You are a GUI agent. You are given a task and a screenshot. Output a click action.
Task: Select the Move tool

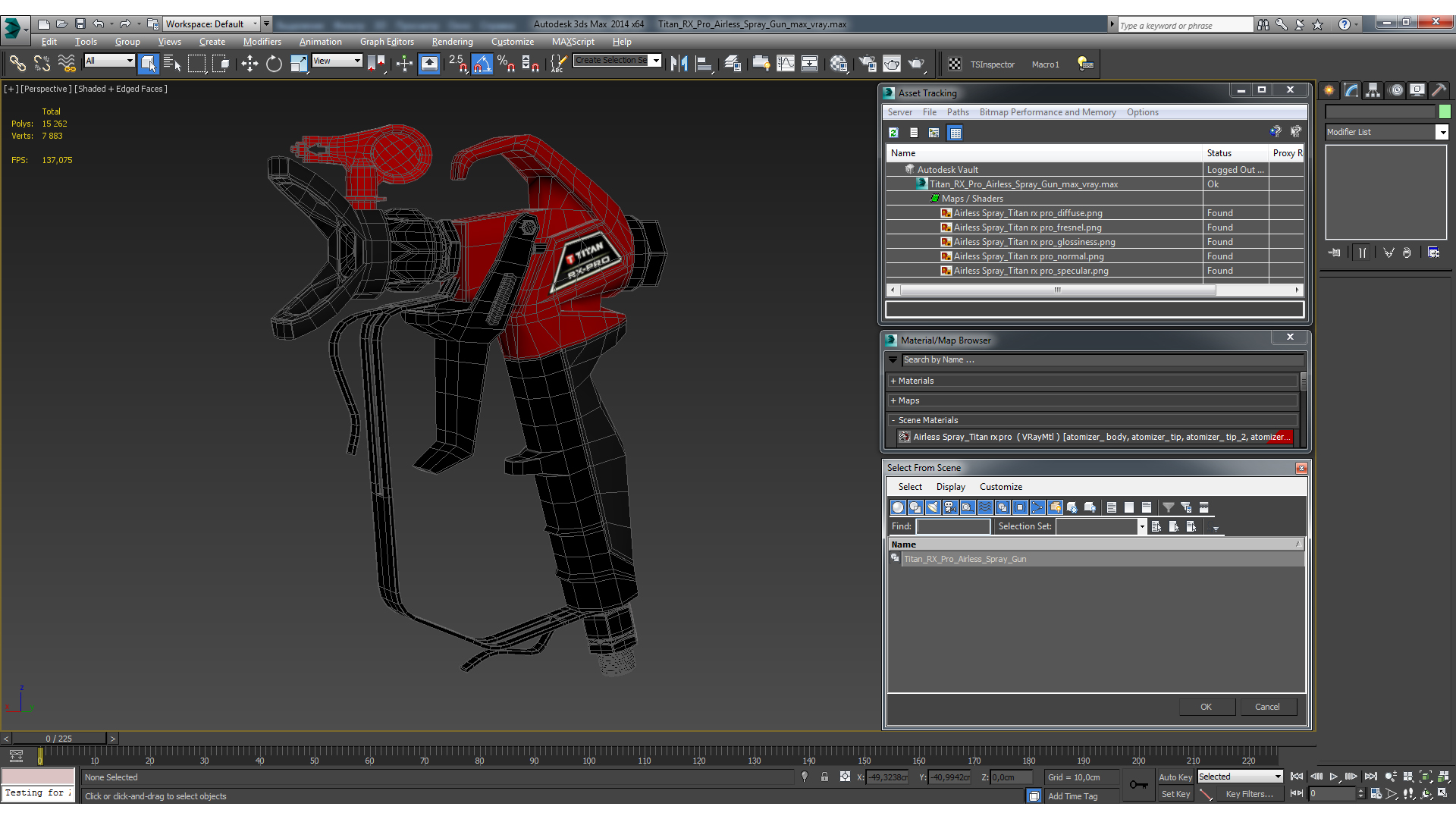249,64
